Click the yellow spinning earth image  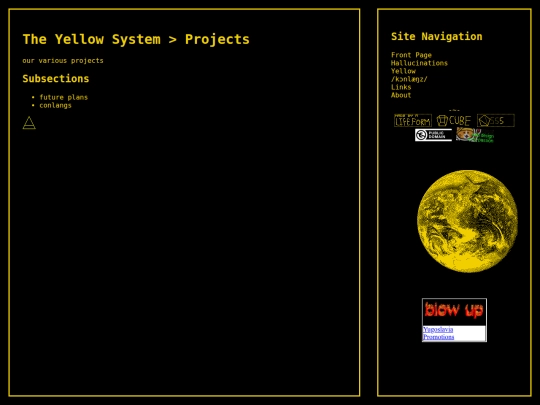click(467, 221)
